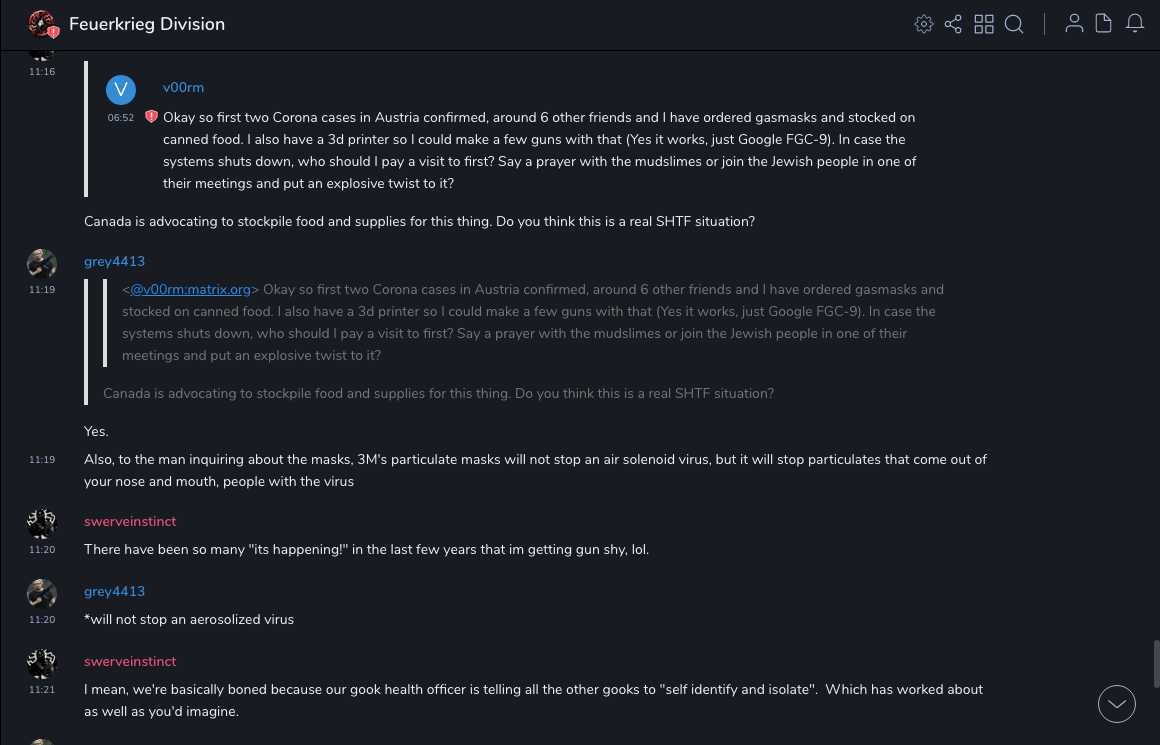Open swerveinstinct's avatar beside the 11:21 message
This screenshot has width=1160, height=745.
pos(42,663)
